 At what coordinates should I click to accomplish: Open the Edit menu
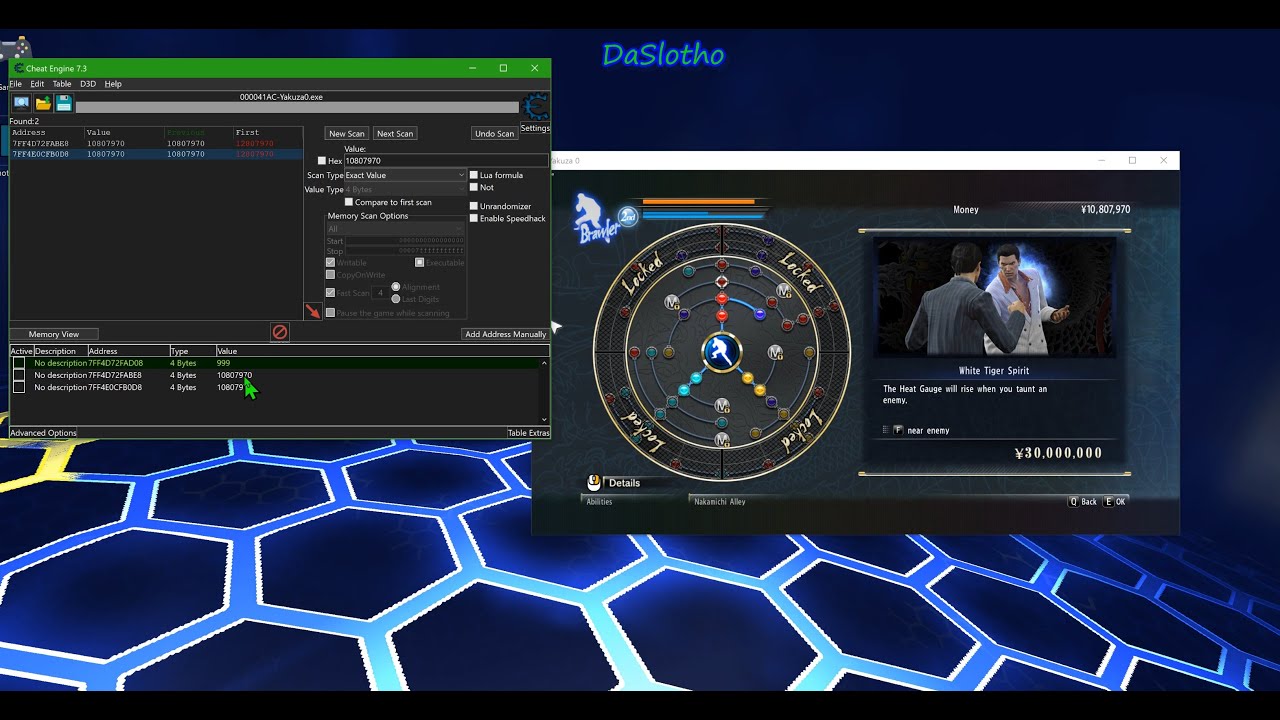click(37, 84)
